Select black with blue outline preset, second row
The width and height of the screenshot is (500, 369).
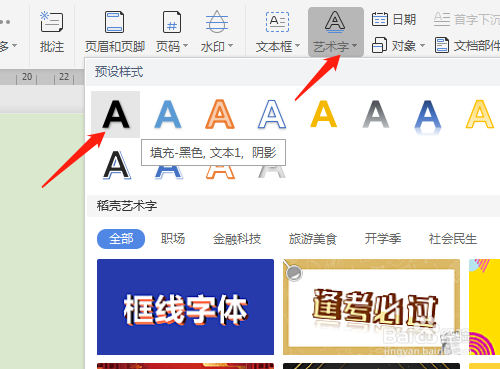(x=116, y=165)
